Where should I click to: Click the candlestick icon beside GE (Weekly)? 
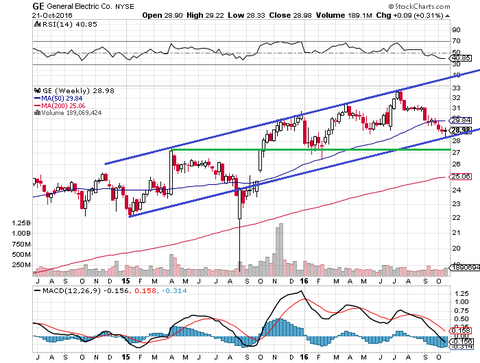click(x=37, y=91)
